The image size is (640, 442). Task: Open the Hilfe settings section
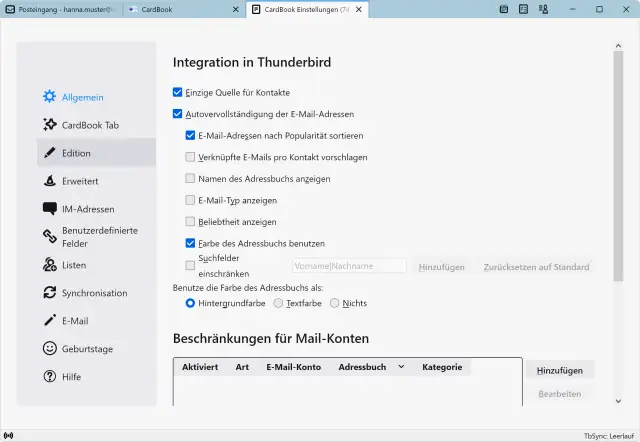96,376
